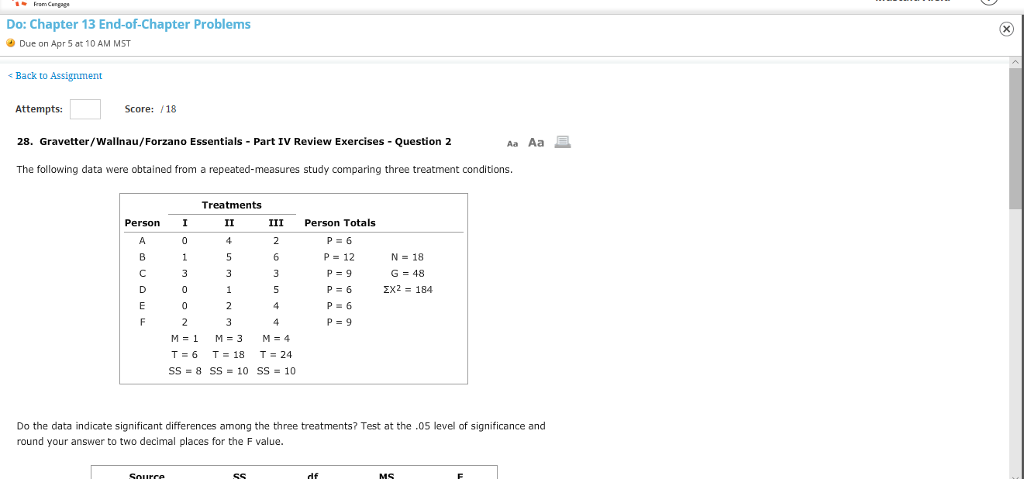Click the G = 48 value
Image resolution: width=1024 pixels, height=479 pixels.
pos(408,273)
